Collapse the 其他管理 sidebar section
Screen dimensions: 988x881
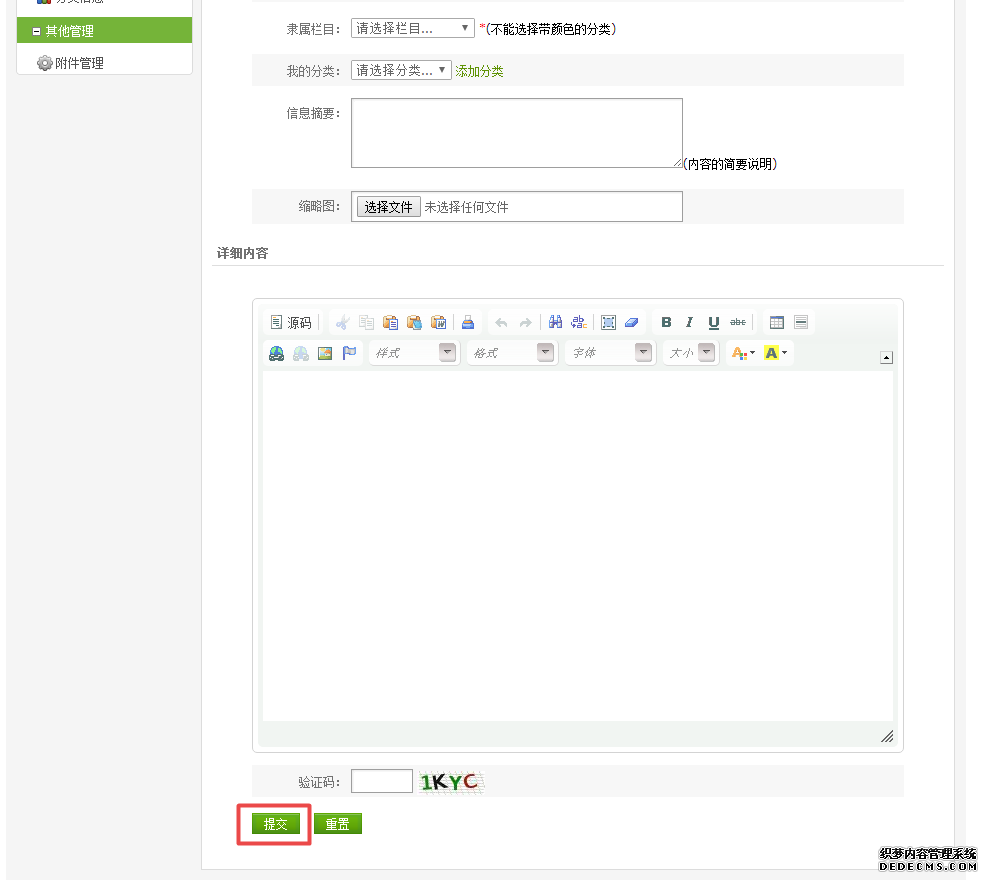coord(37,31)
